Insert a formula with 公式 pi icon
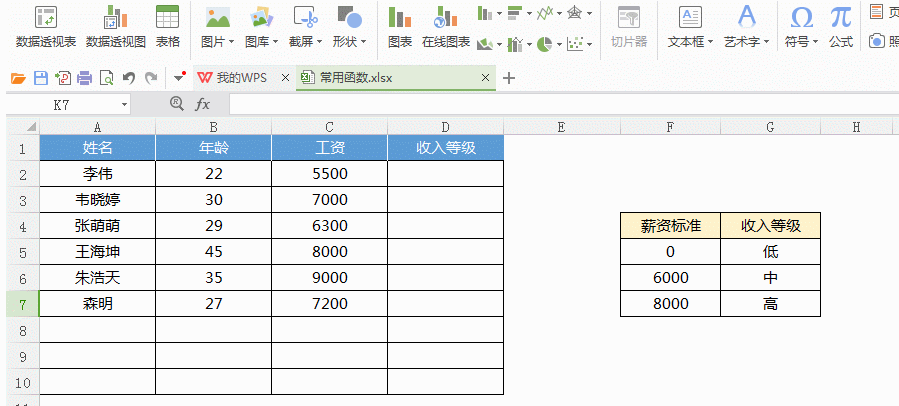Viewport: 899px width, 406px height. (x=841, y=26)
